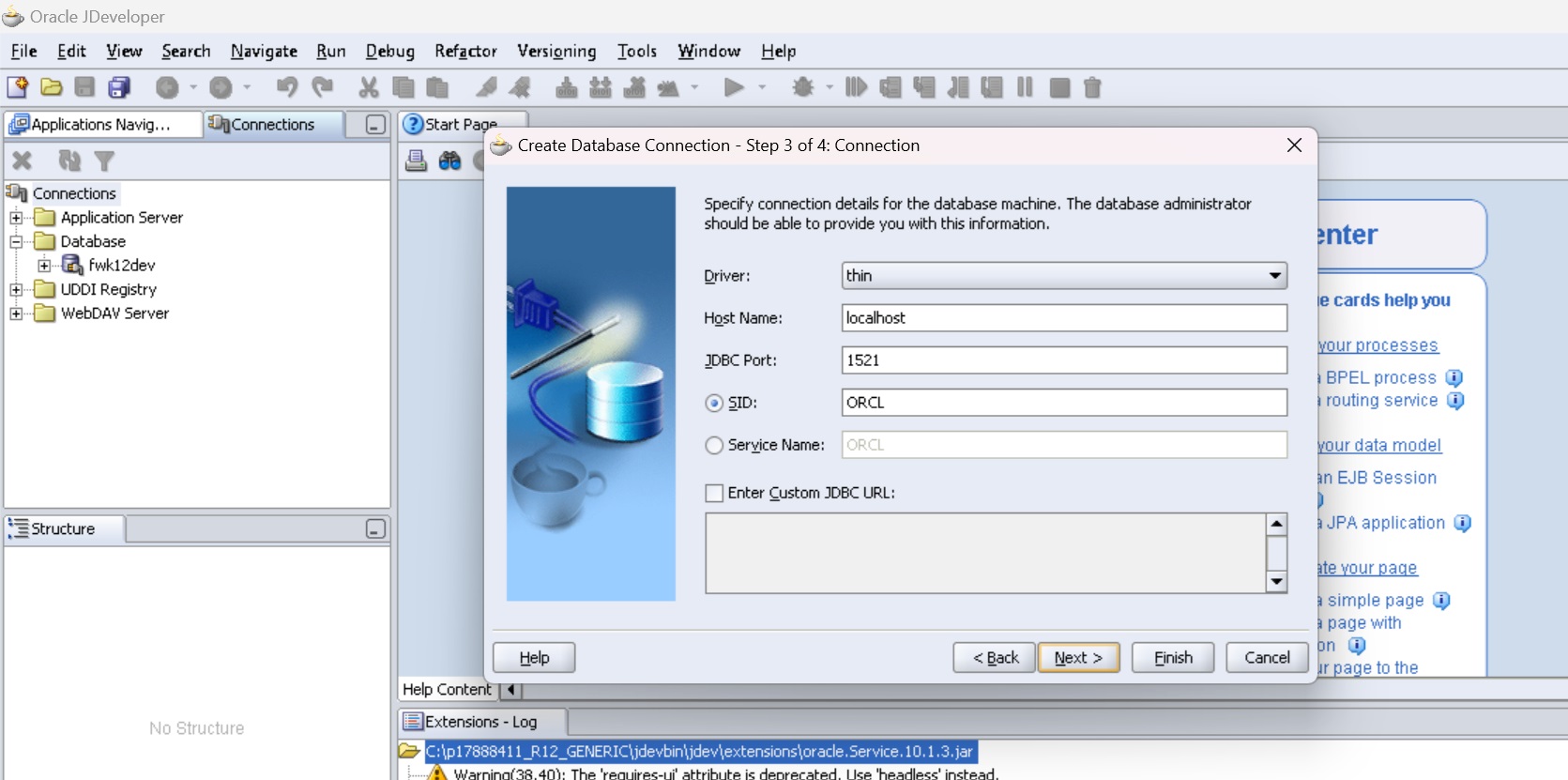
Task: Expand the Application Server tree node
Action: tap(16, 218)
